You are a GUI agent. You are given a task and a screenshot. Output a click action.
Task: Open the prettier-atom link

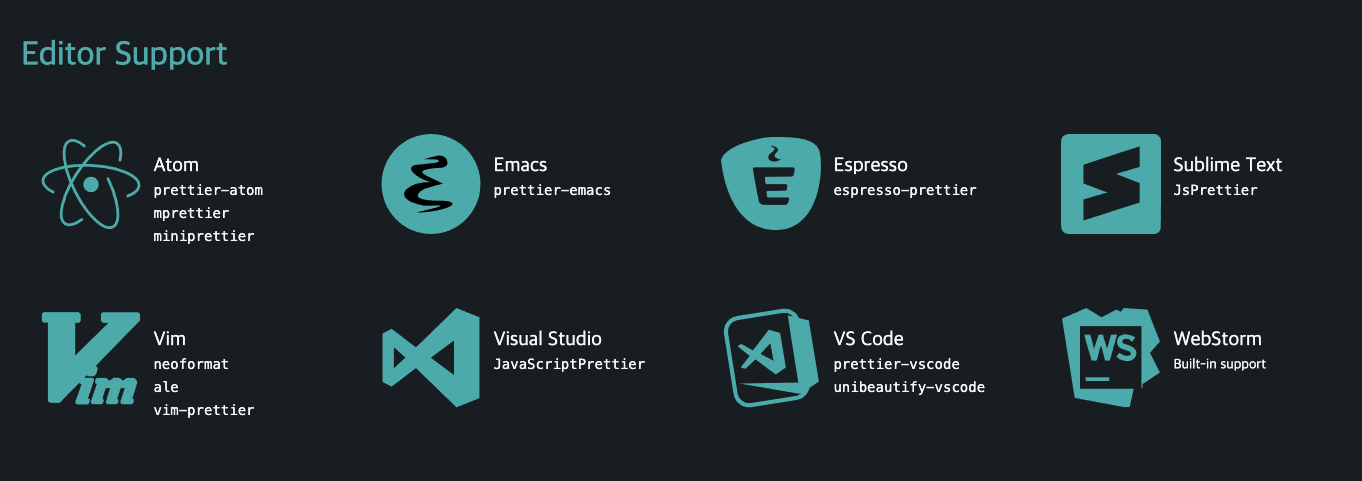[208, 190]
